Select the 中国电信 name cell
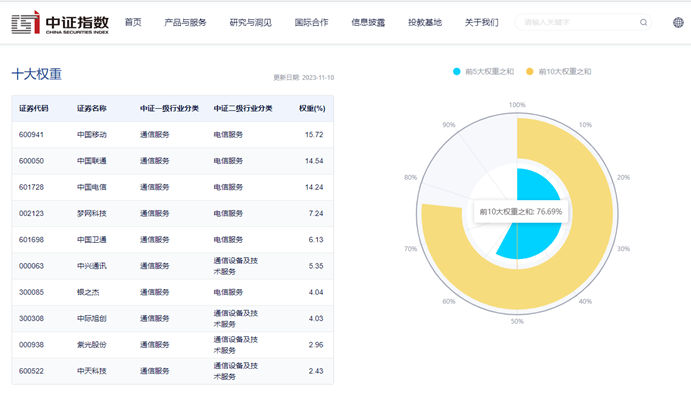The width and height of the screenshot is (691, 394). point(92,187)
